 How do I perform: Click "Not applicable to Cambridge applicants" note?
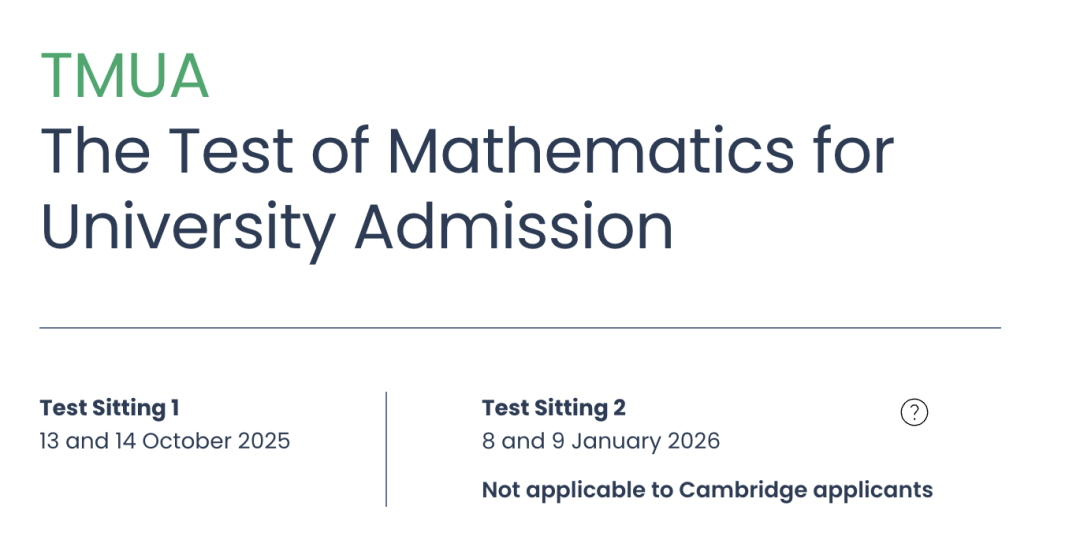707,490
